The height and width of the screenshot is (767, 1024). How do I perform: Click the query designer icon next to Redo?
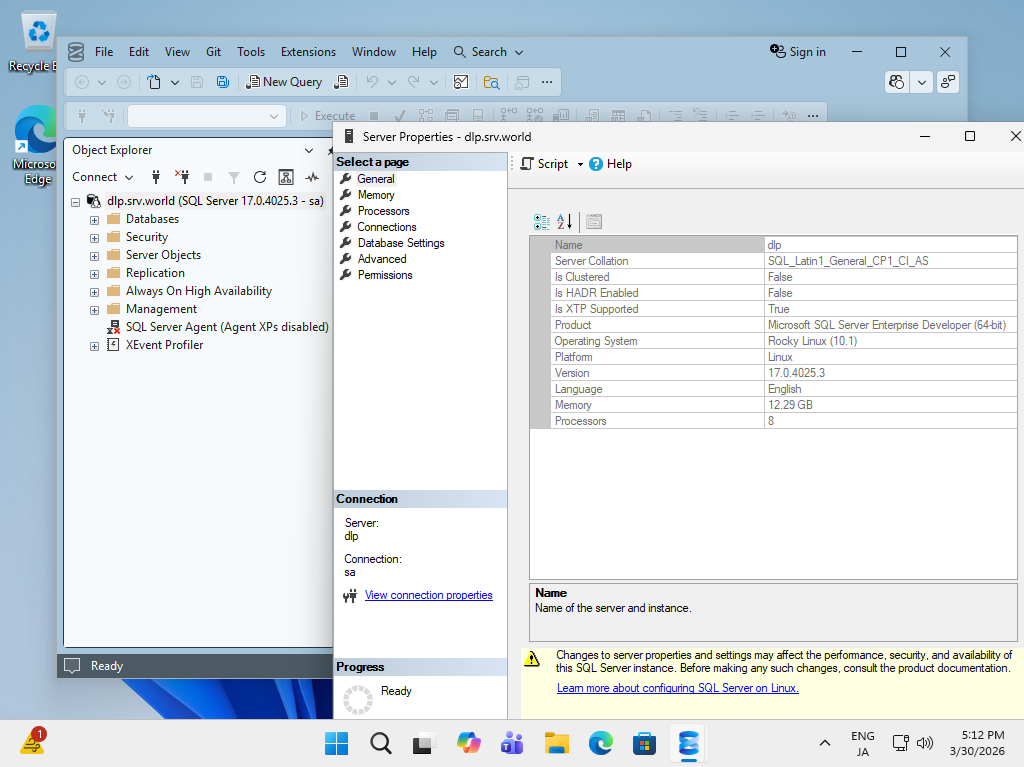(461, 82)
